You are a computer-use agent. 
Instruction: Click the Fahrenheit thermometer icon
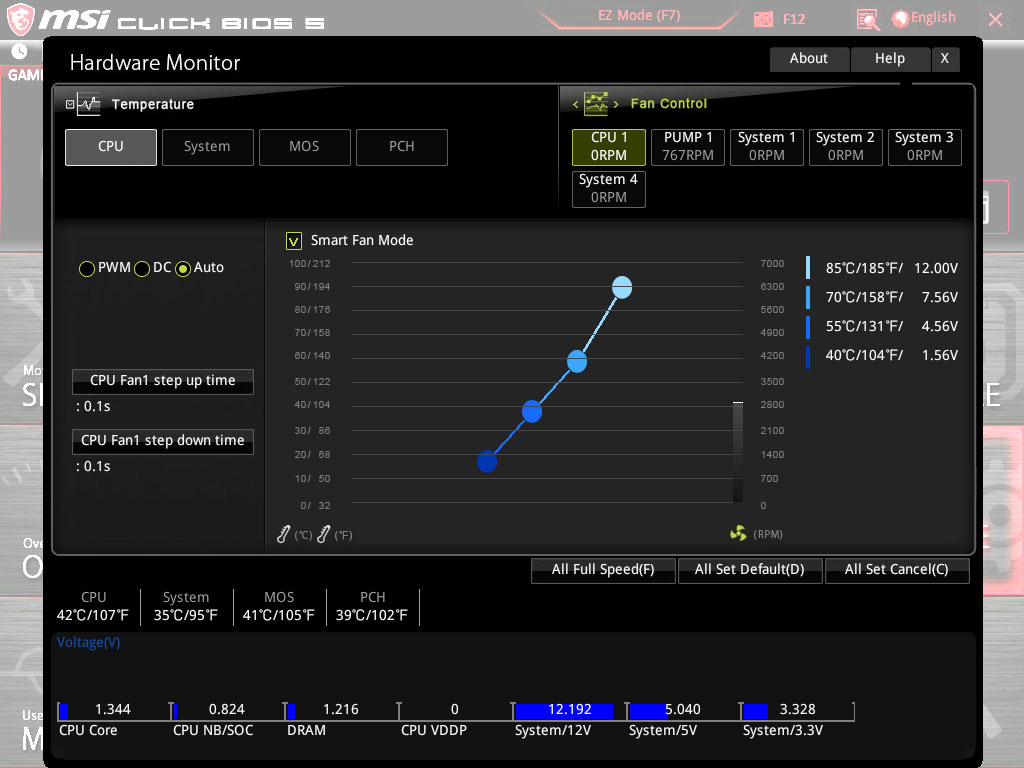click(323, 534)
